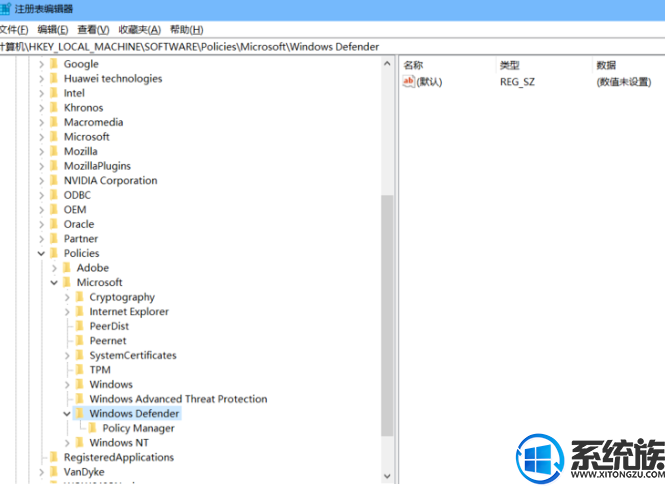The height and width of the screenshot is (487, 665).
Task: Click the Khronos folder icon
Action: click(54, 108)
